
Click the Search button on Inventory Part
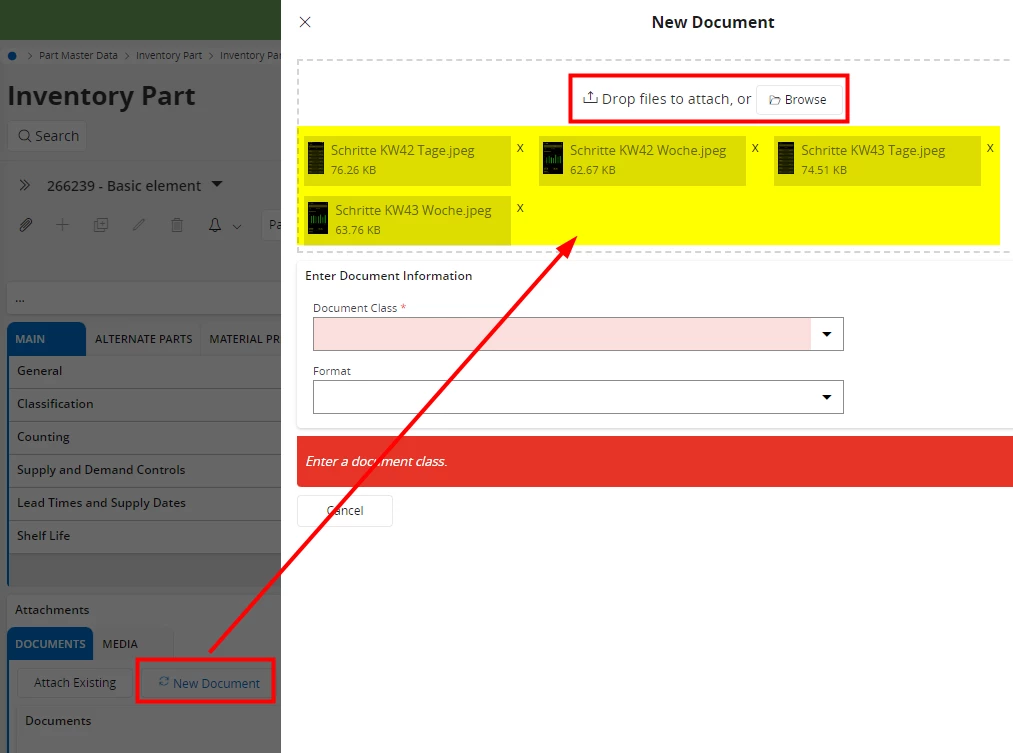click(47, 136)
